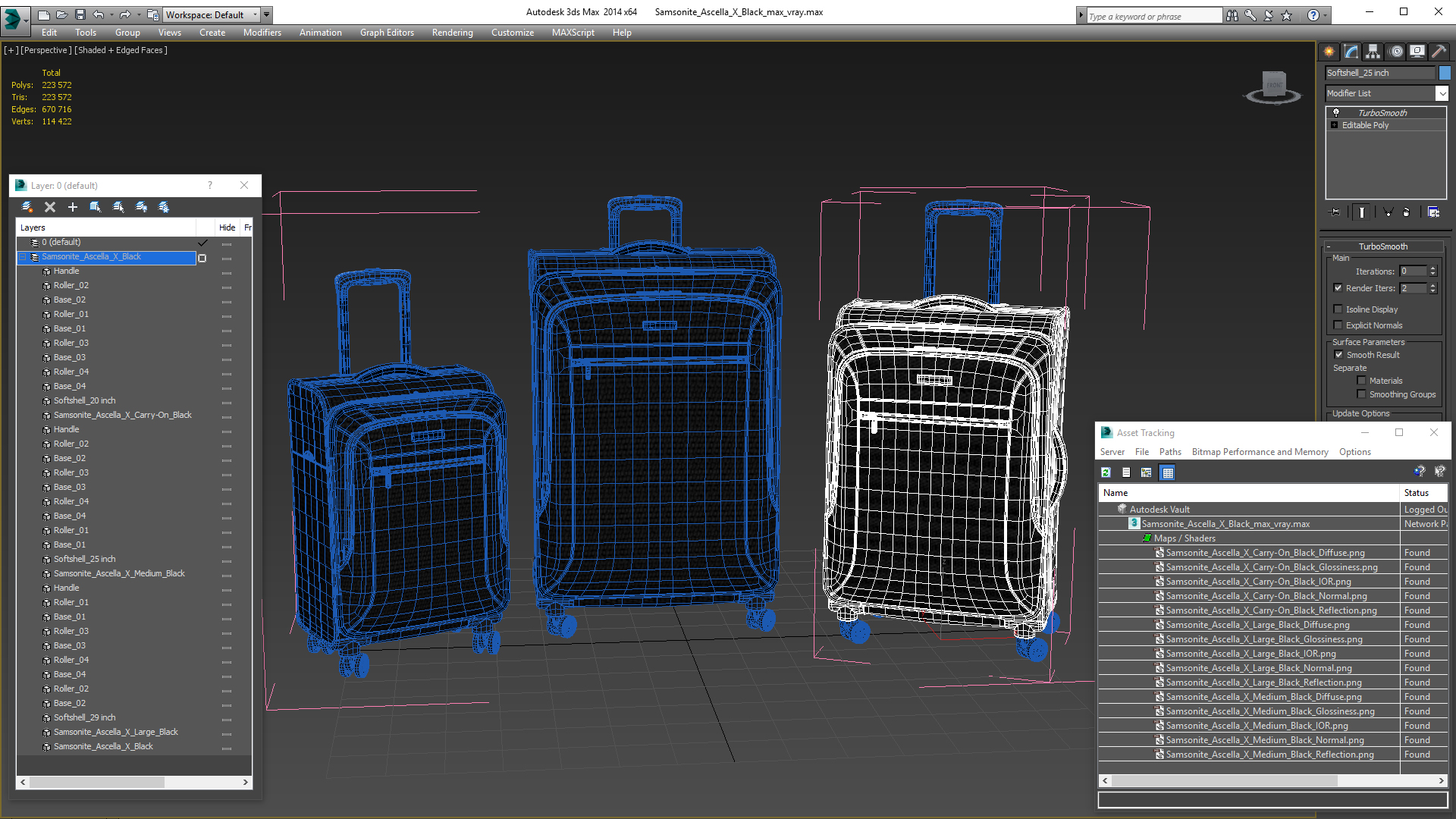Open the Create command panel tab

point(1329,52)
